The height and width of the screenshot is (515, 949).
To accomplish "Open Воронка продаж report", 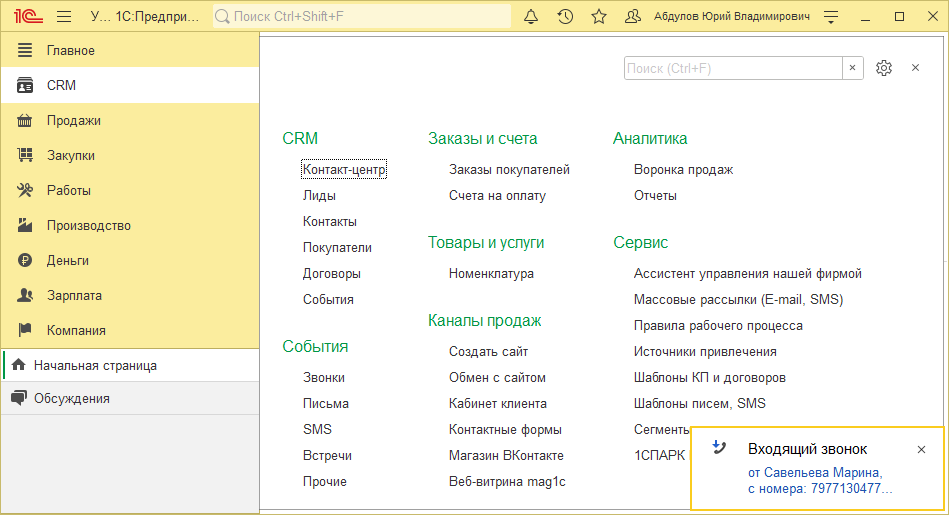I will [x=683, y=169].
